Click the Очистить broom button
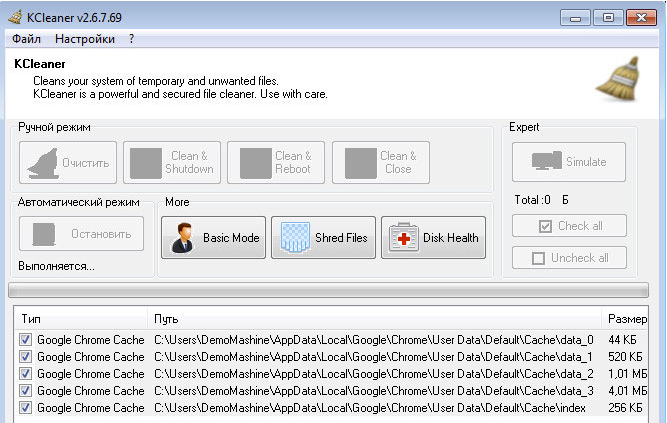This screenshot has width=667, height=423. [x=68, y=162]
